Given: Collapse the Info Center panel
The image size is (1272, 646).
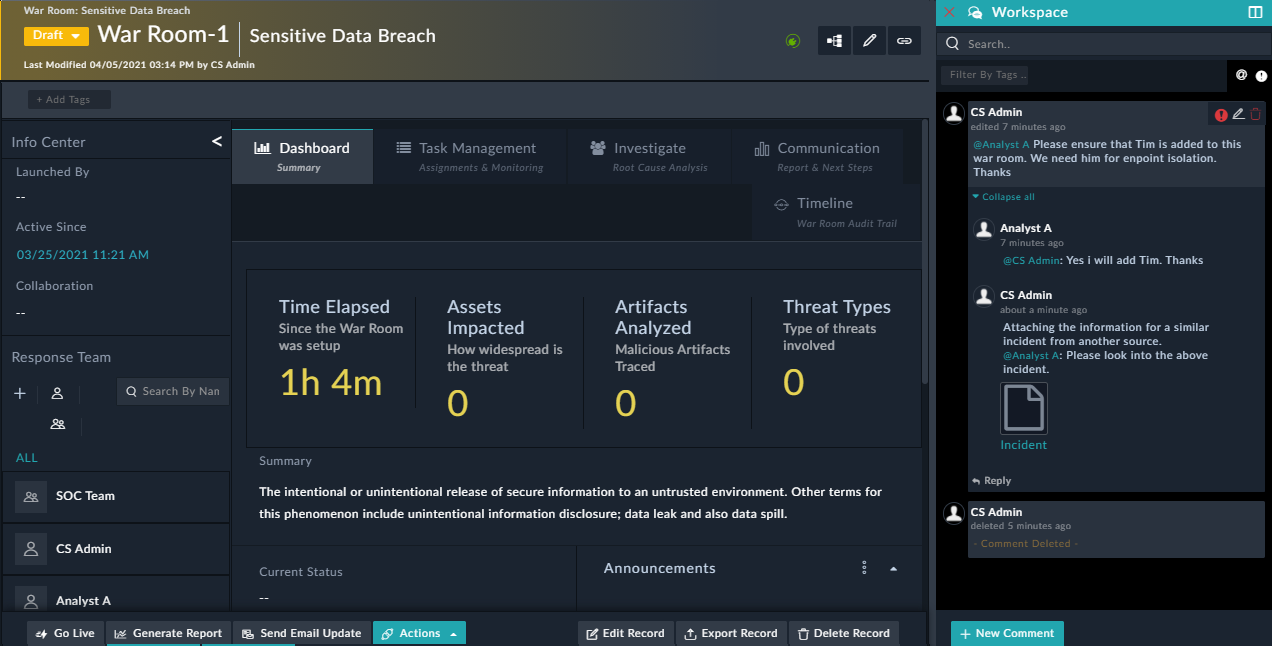Looking at the screenshot, I should 217,142.
